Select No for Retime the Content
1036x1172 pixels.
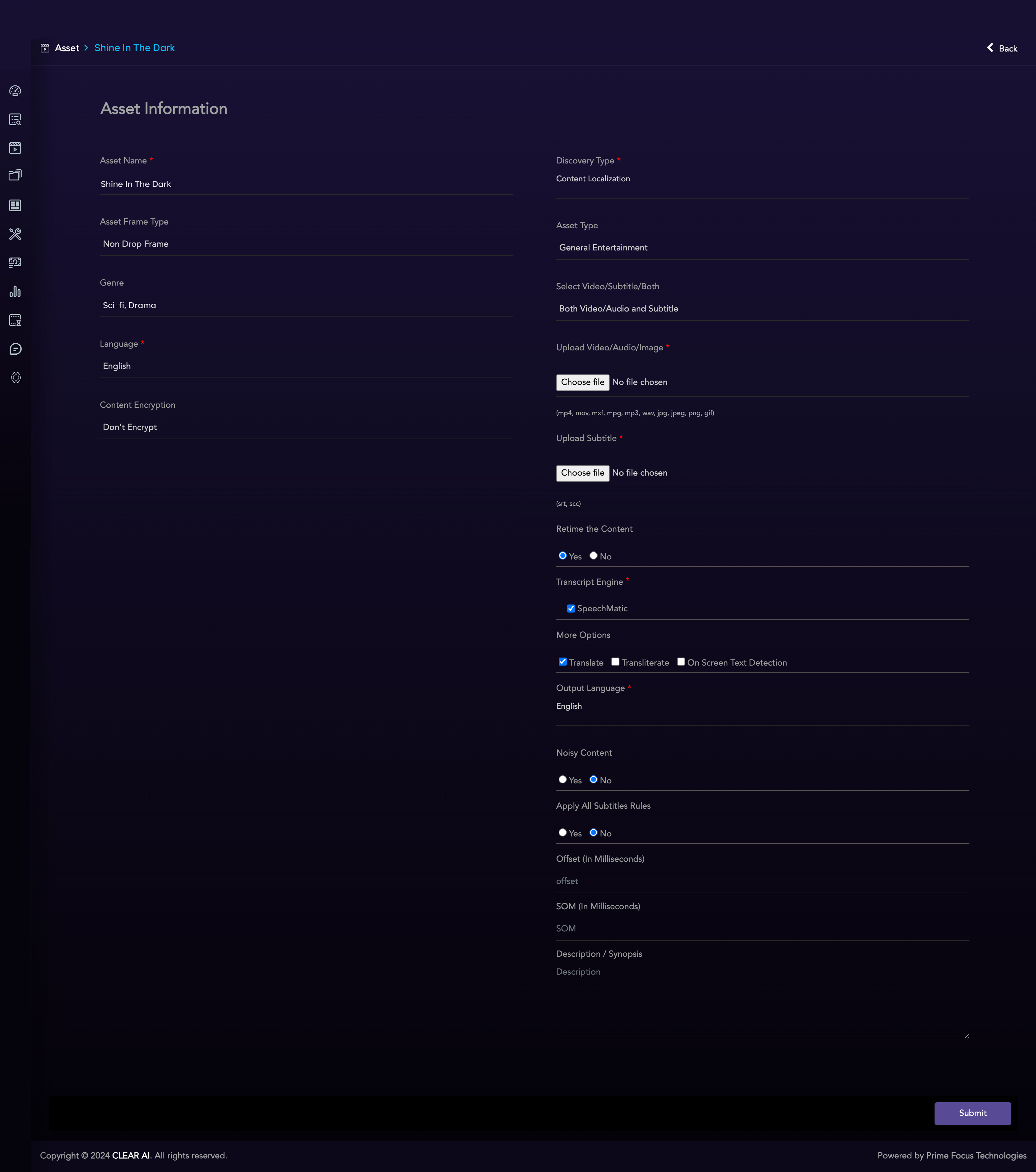(x=594, y=555)
